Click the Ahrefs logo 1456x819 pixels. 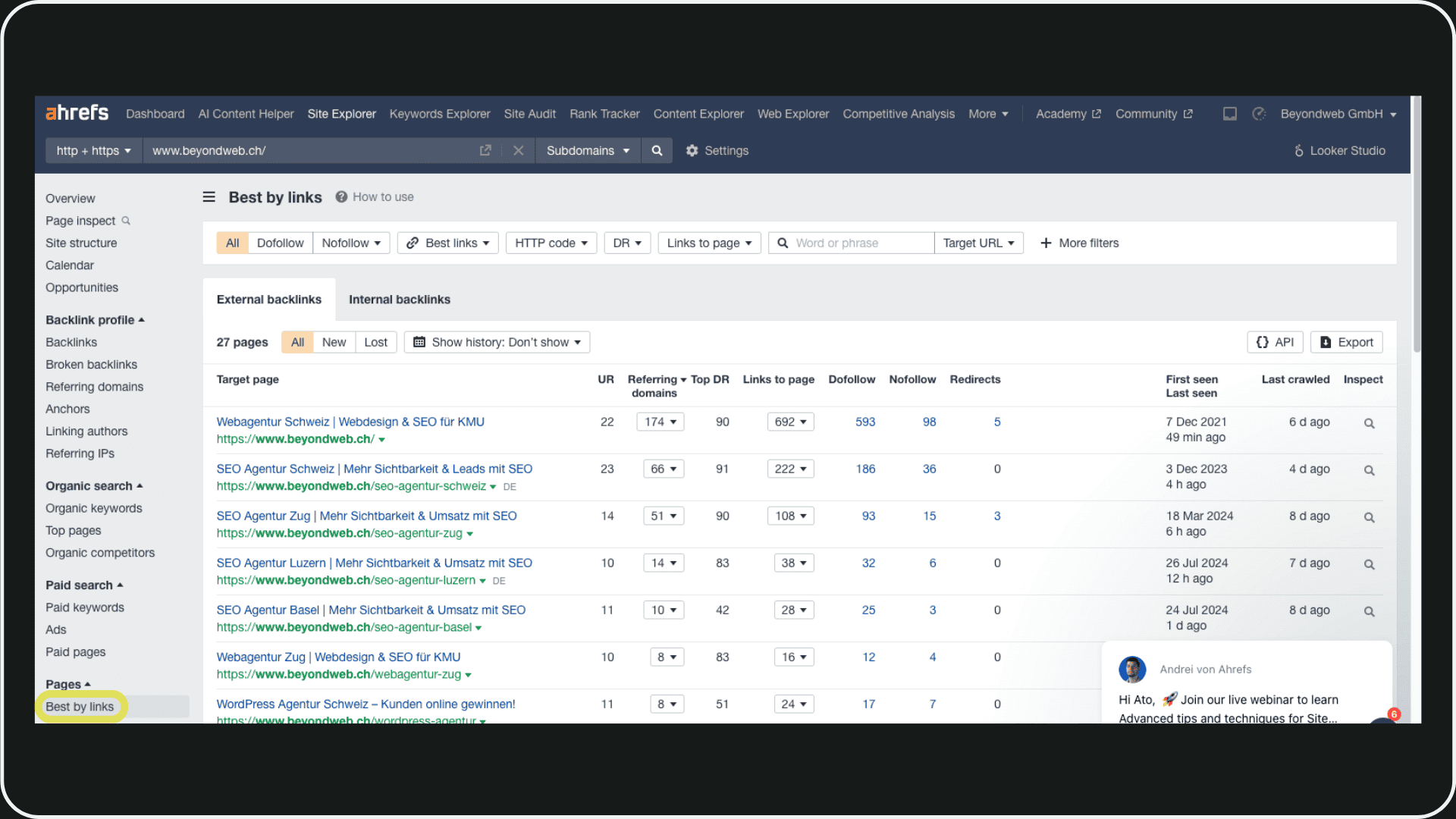point(77,113)
